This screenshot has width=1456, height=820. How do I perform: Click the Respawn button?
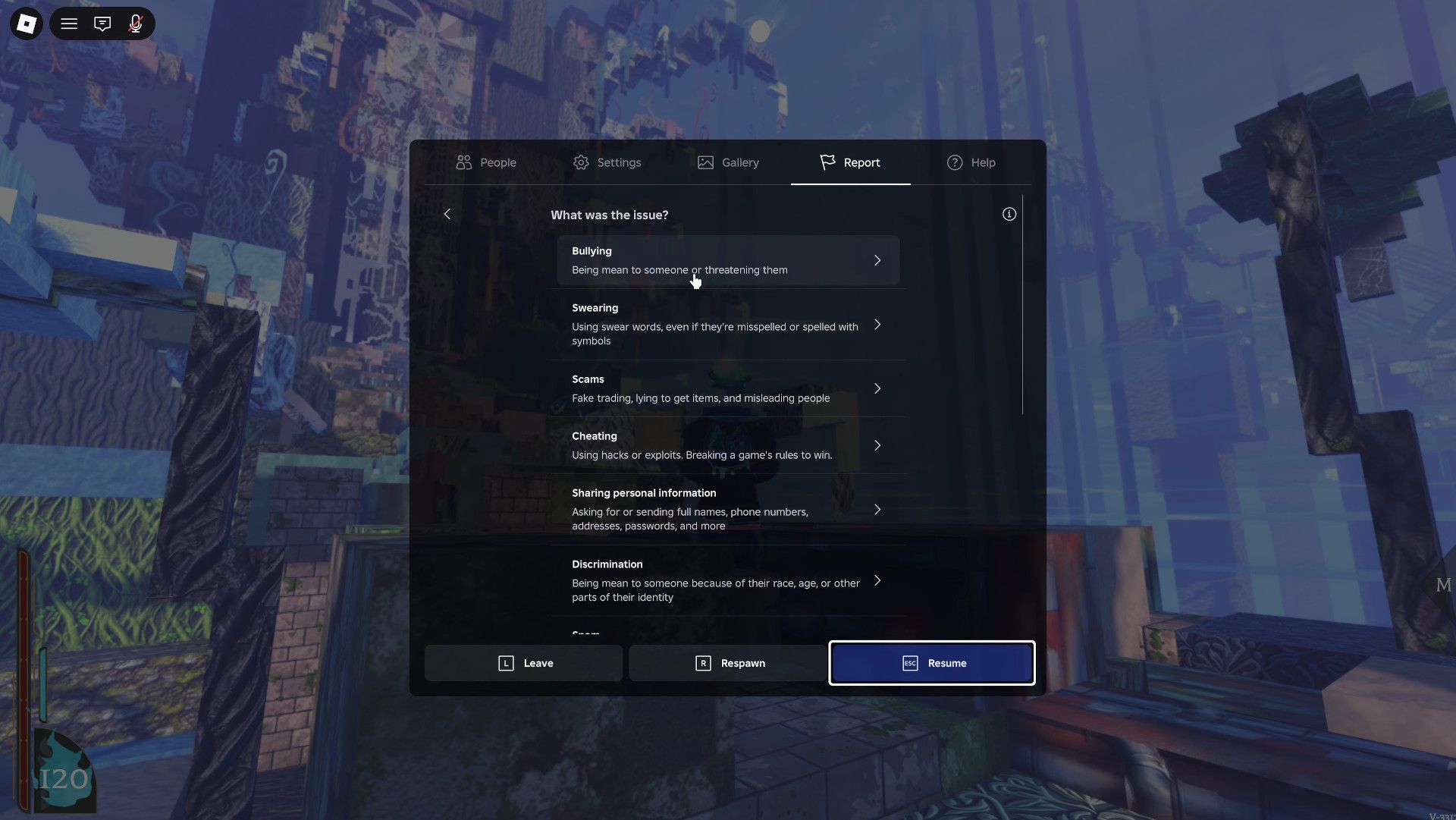pos(728,663)
